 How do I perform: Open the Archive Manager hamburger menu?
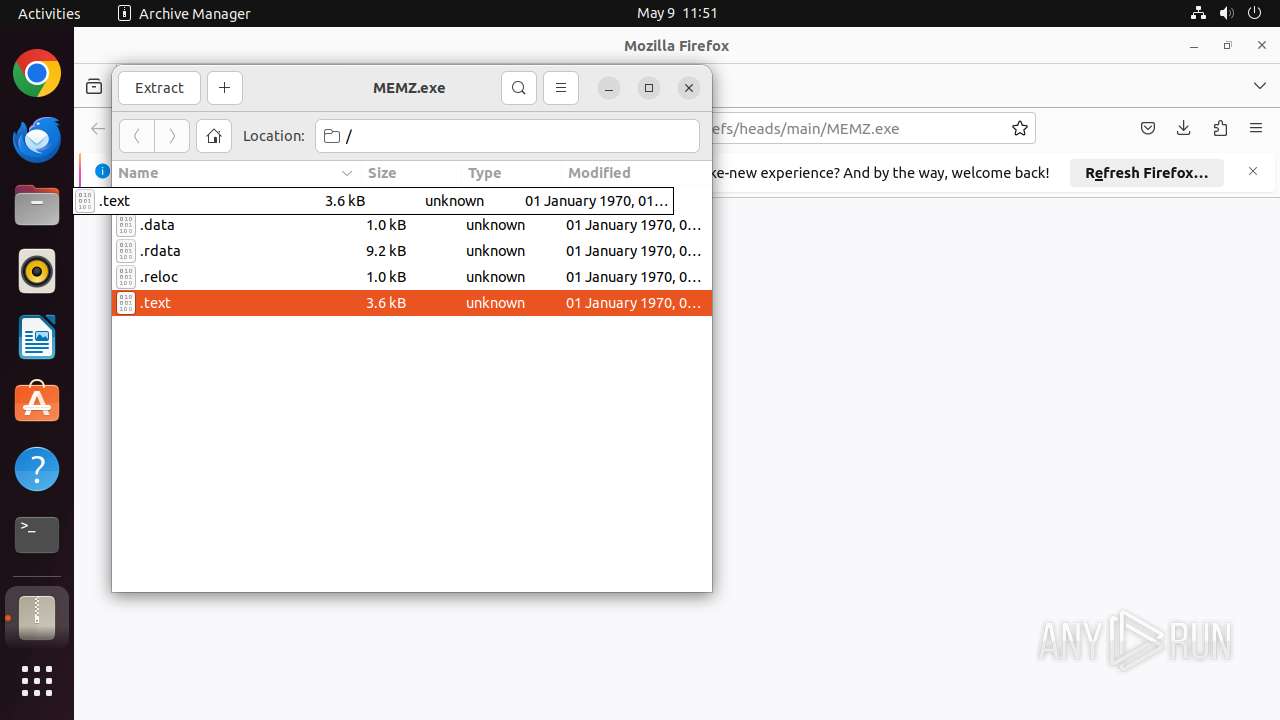point(561,88)
